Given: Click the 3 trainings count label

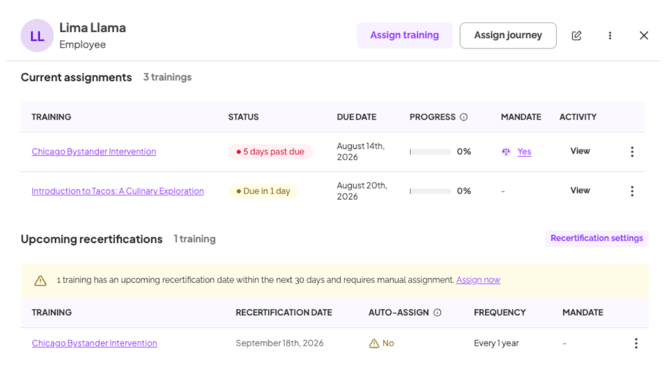Looking at the screenshot, I should [168, 77].
